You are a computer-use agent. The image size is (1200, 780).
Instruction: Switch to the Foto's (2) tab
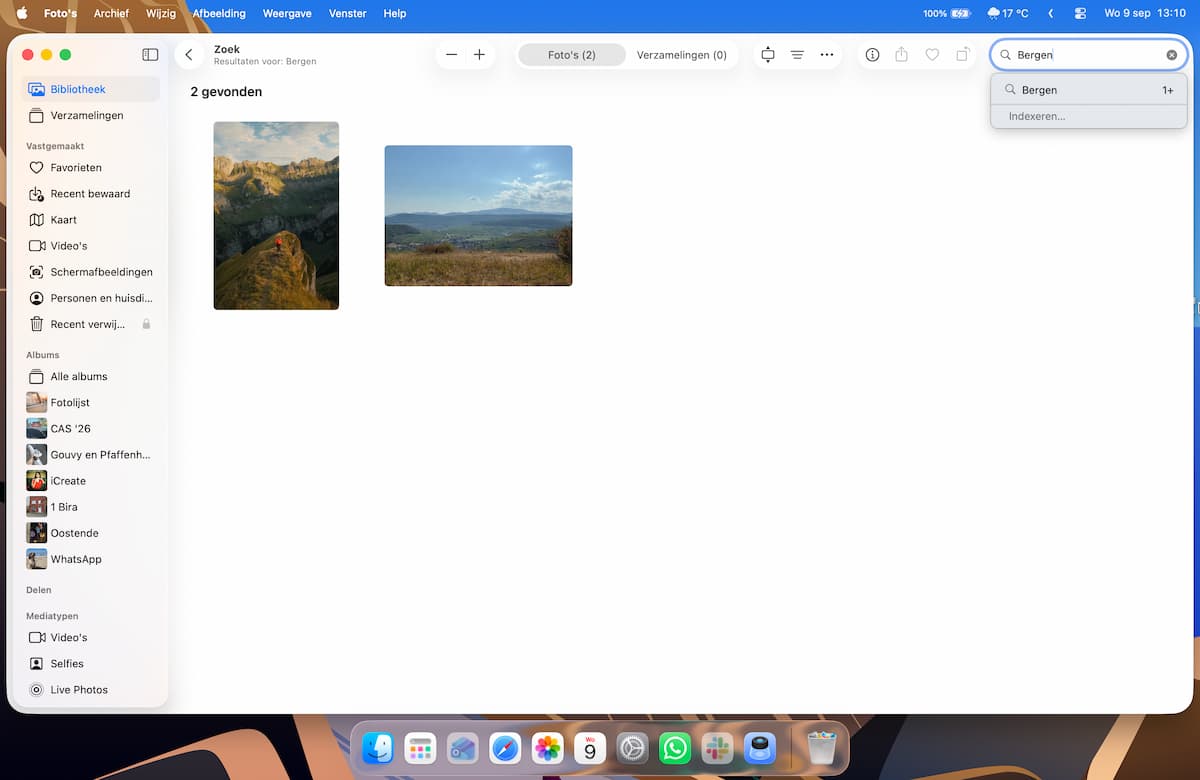click(572, 55)
